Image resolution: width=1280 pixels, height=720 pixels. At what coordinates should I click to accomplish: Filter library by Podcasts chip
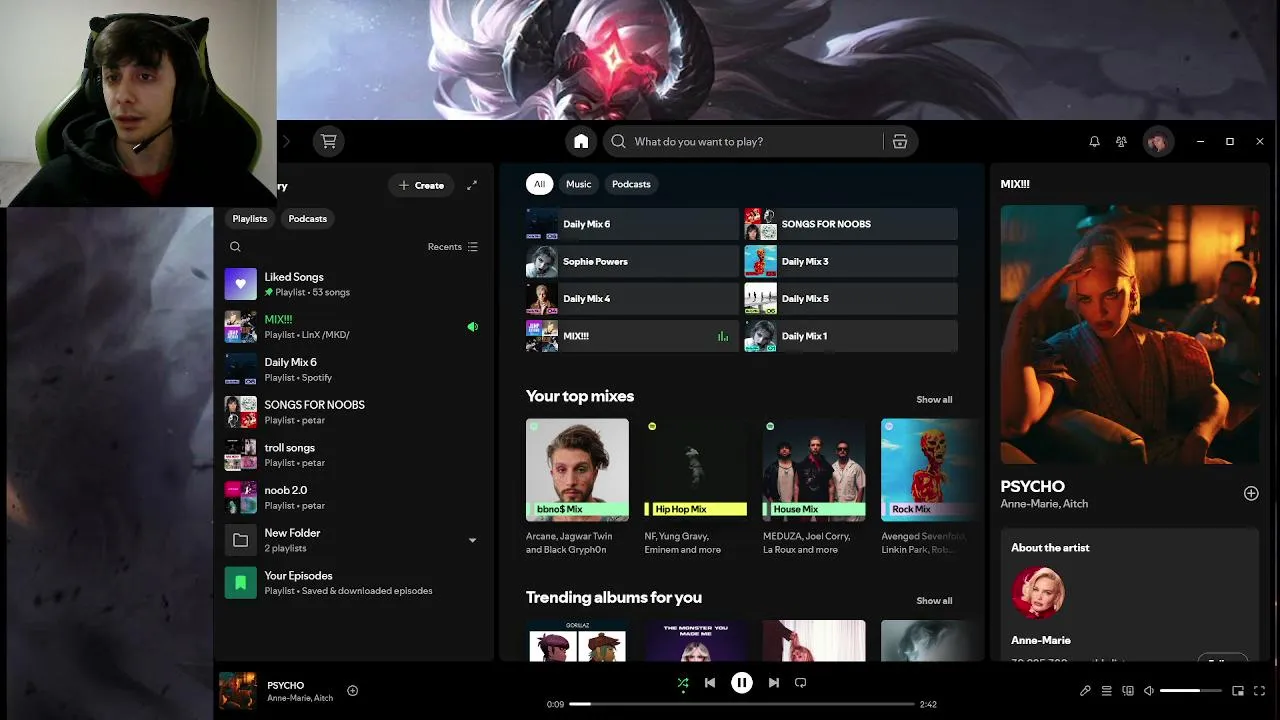pos(307,218)
